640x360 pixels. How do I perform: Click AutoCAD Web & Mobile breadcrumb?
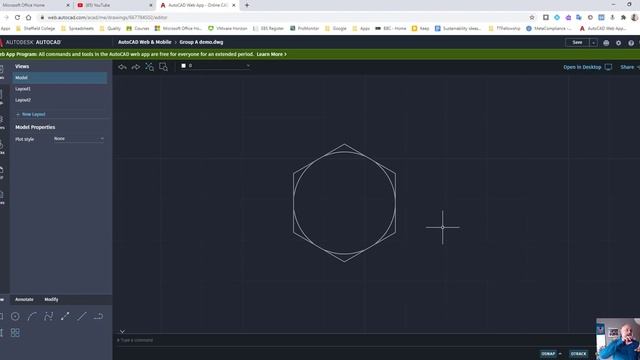(x=144, y=42)
